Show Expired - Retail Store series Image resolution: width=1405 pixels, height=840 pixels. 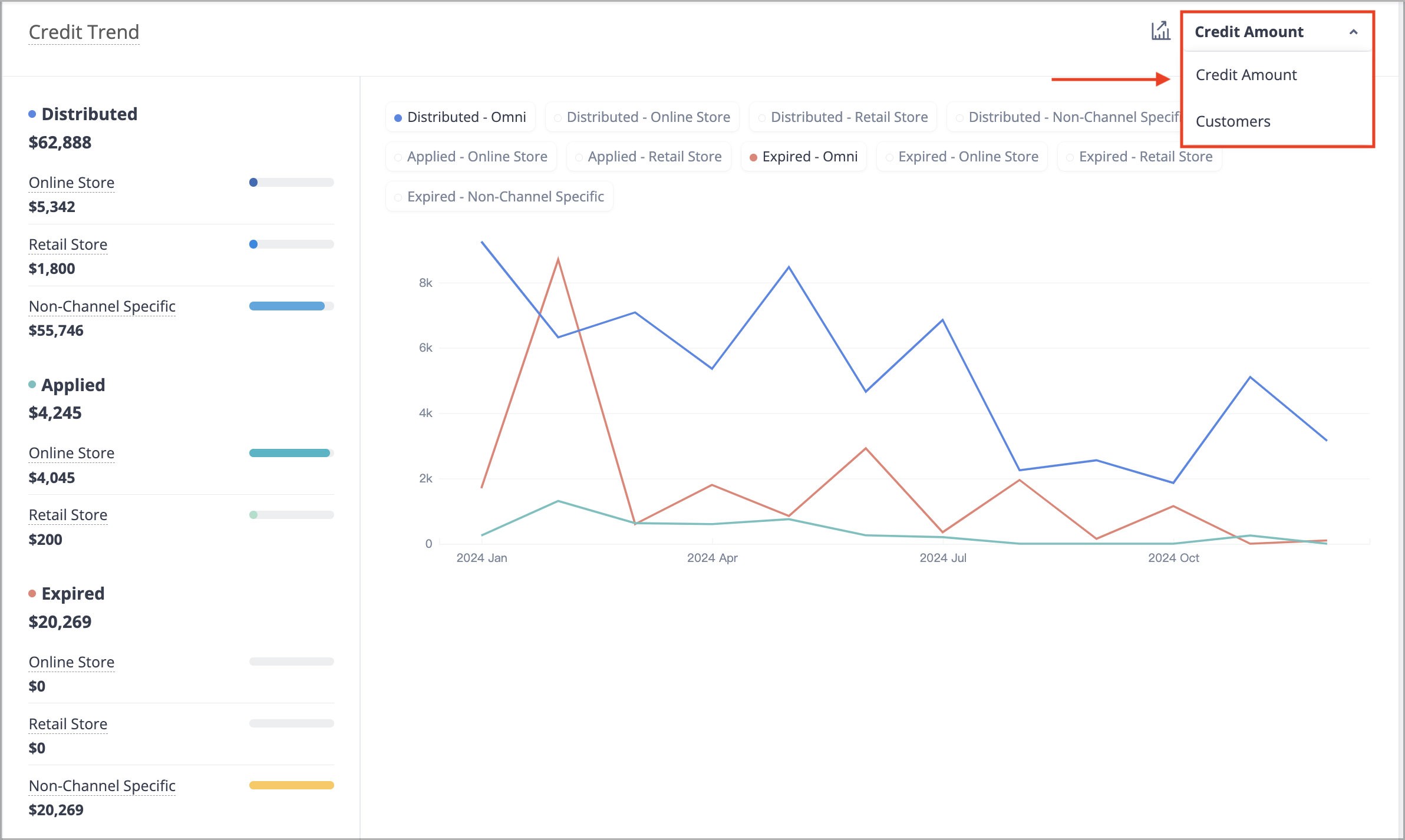[1139, 157]
